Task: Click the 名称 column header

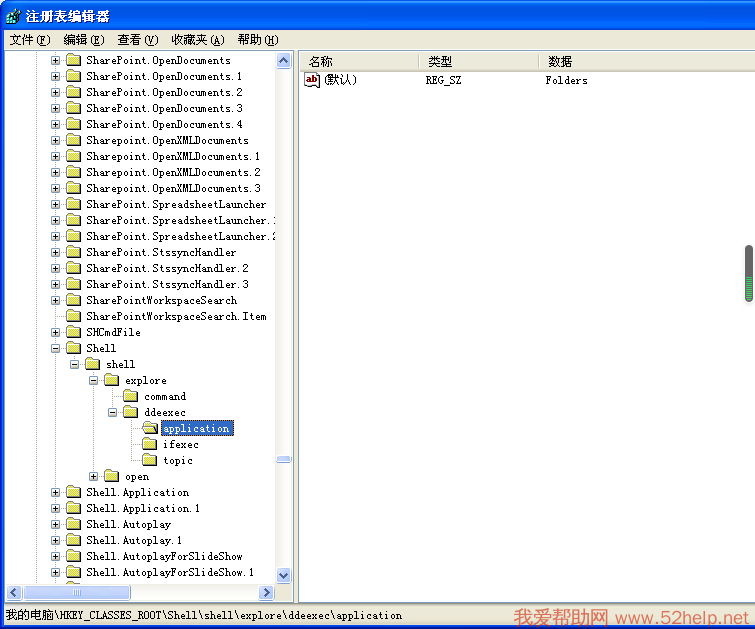Action: [359, 61]
